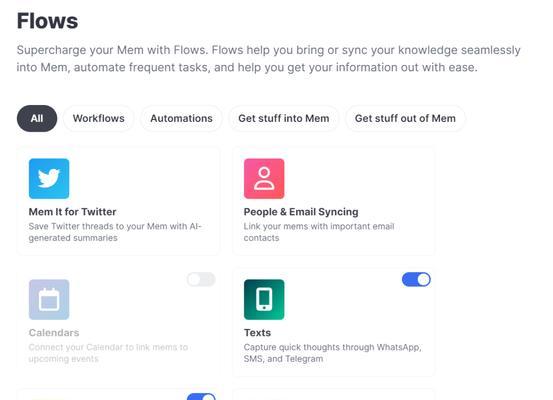
Task: Disable the Texts flow toggle
Action: point(416,279)
